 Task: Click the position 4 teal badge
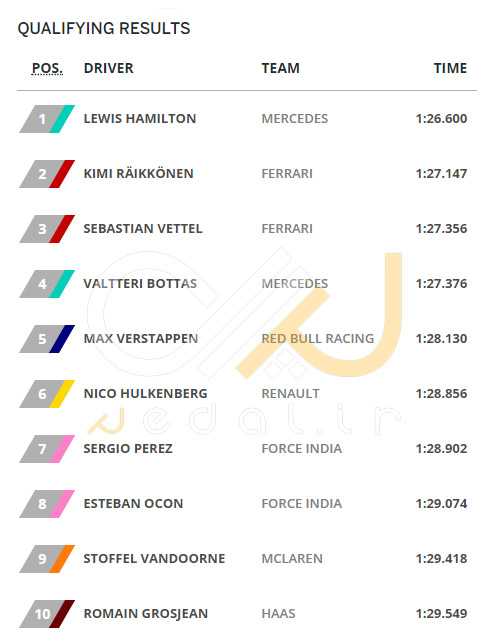click(x=47, y=284)
